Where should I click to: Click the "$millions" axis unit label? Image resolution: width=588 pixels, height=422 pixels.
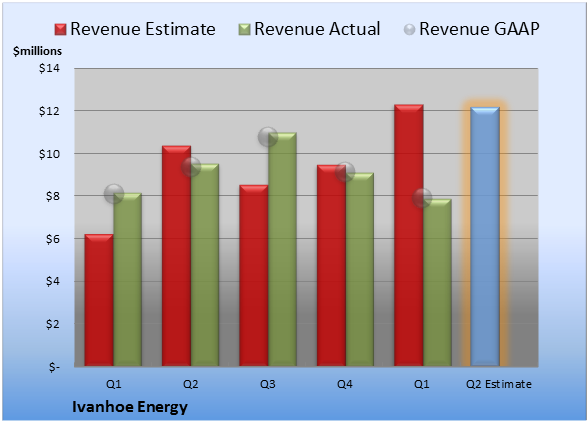37,51
